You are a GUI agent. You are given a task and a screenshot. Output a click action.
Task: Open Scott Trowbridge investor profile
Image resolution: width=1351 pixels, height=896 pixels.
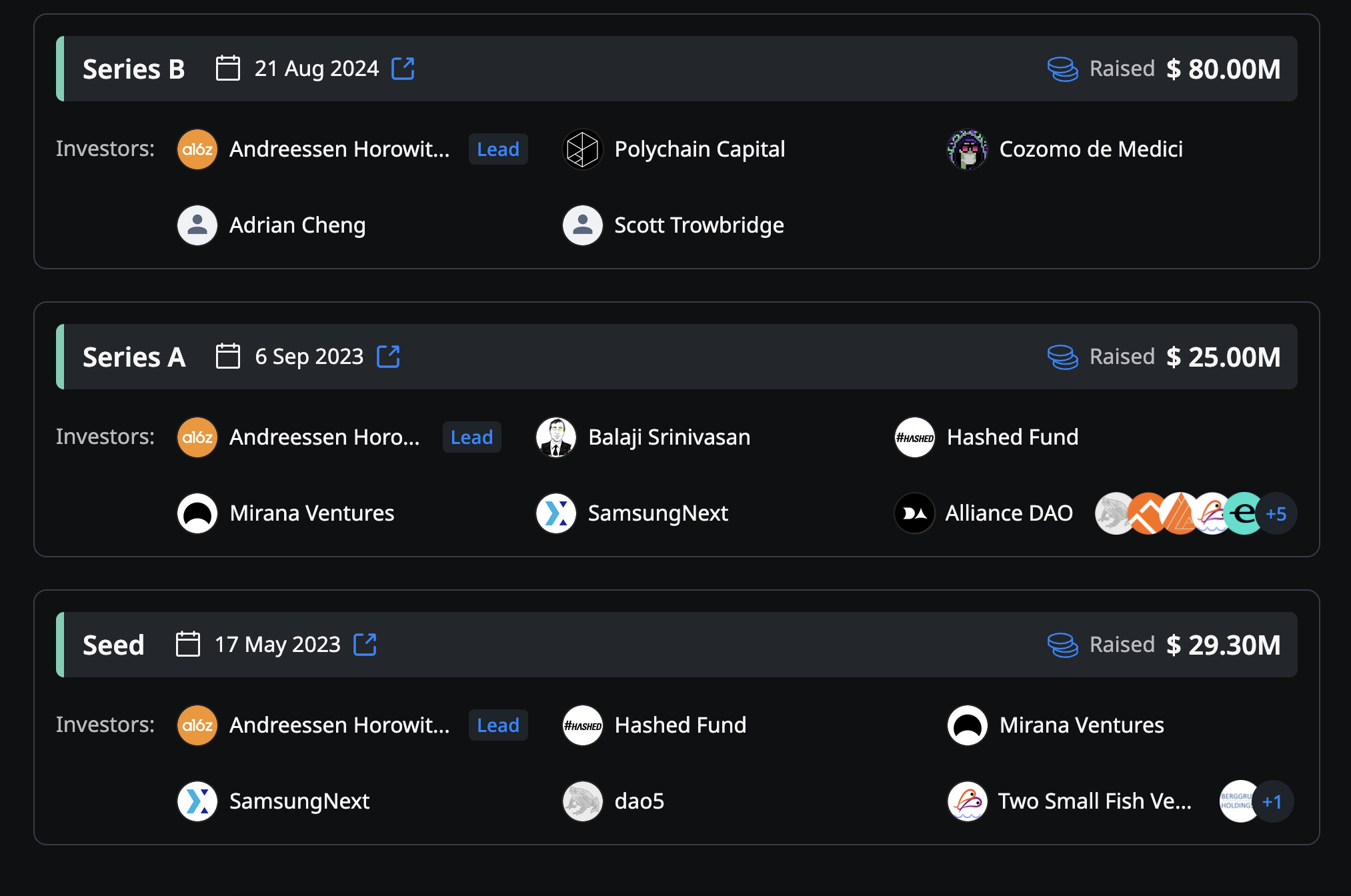point(698,225)
